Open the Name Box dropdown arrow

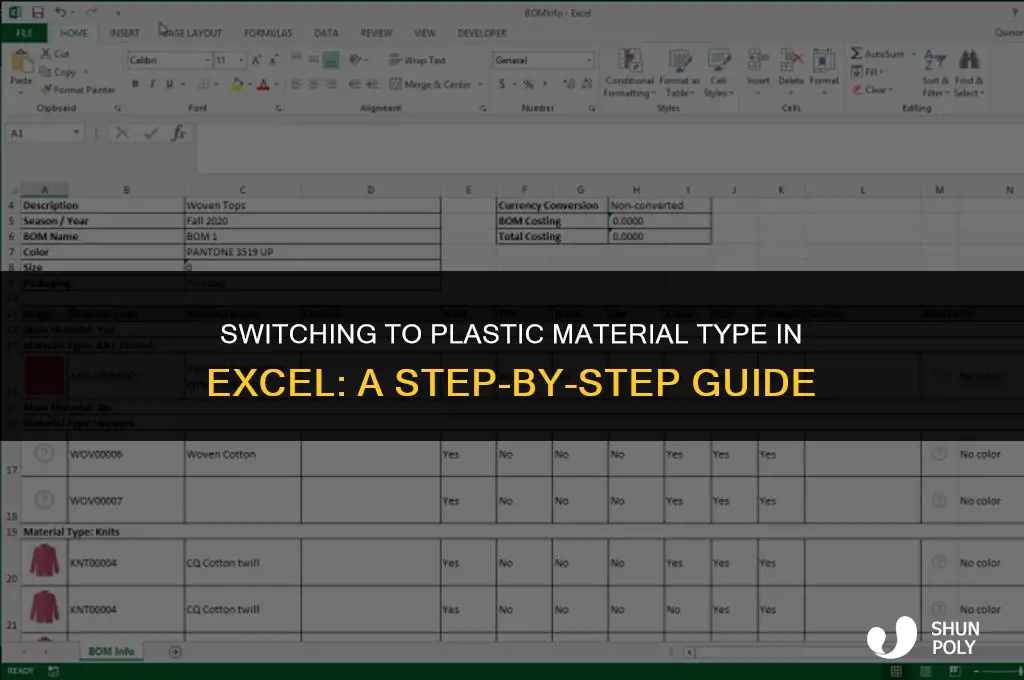[x=76, y=133]
